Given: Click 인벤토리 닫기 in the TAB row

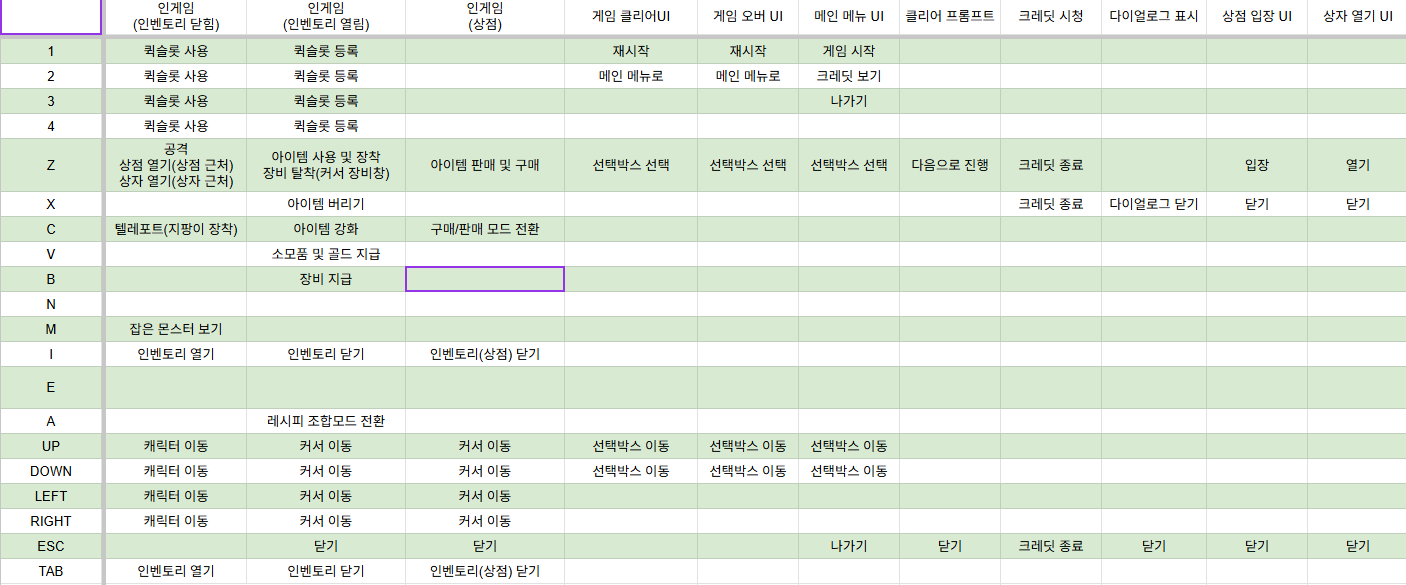Looking at the screenshot, I should click(x=326, y=571).
